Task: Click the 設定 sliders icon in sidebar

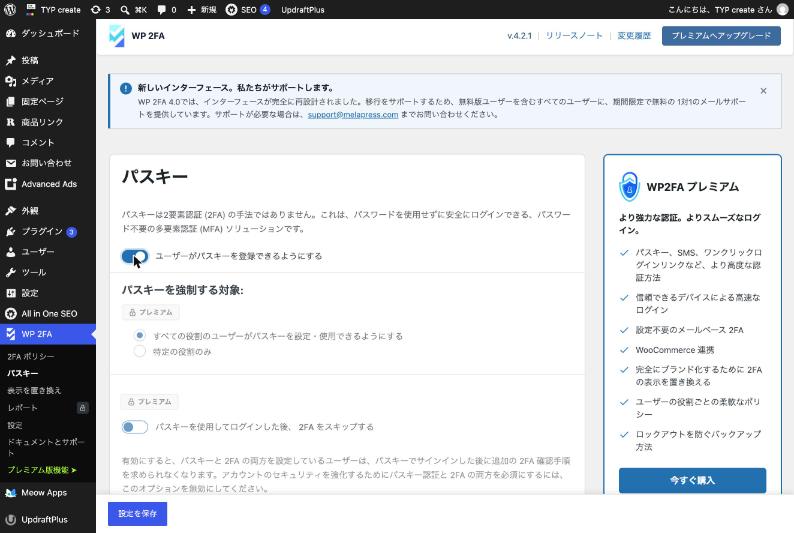Action: point(11,293)
